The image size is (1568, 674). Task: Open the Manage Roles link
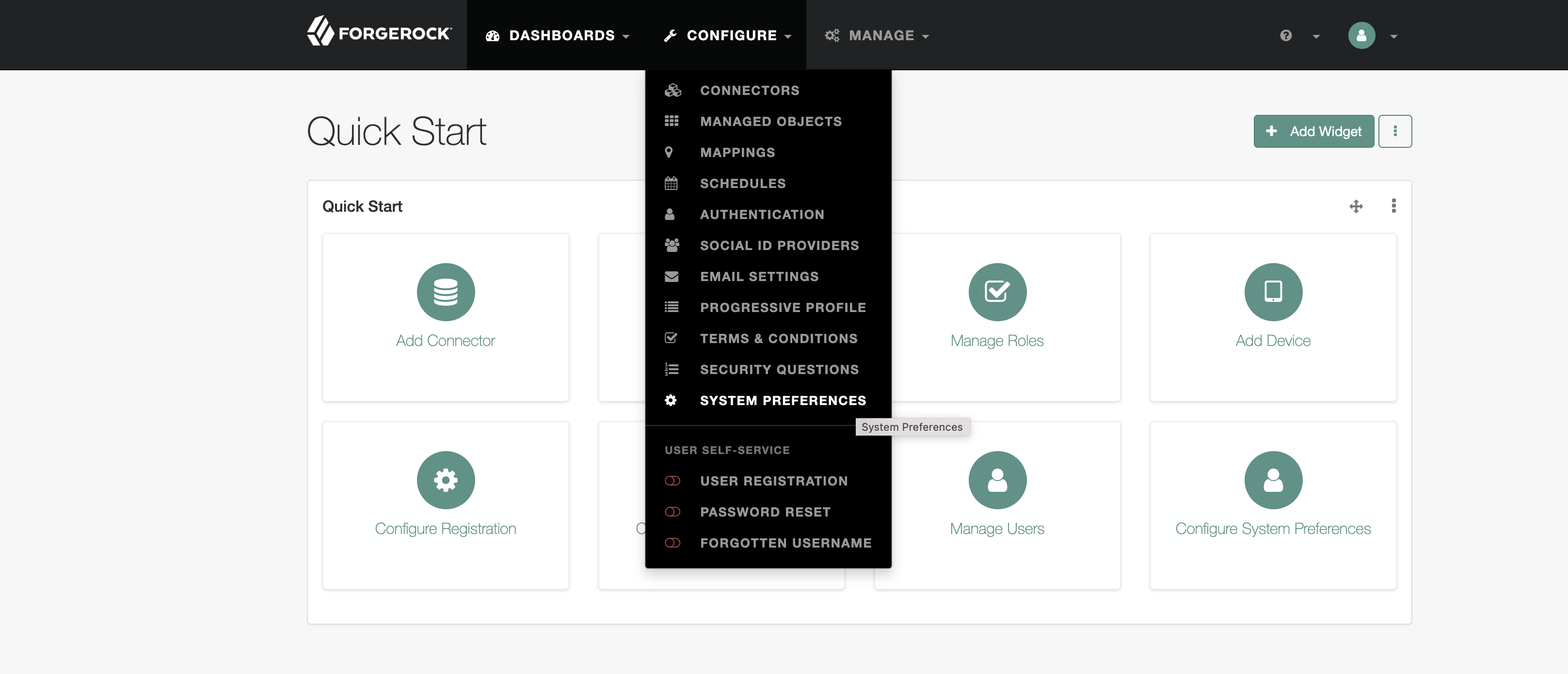(996, 341)
